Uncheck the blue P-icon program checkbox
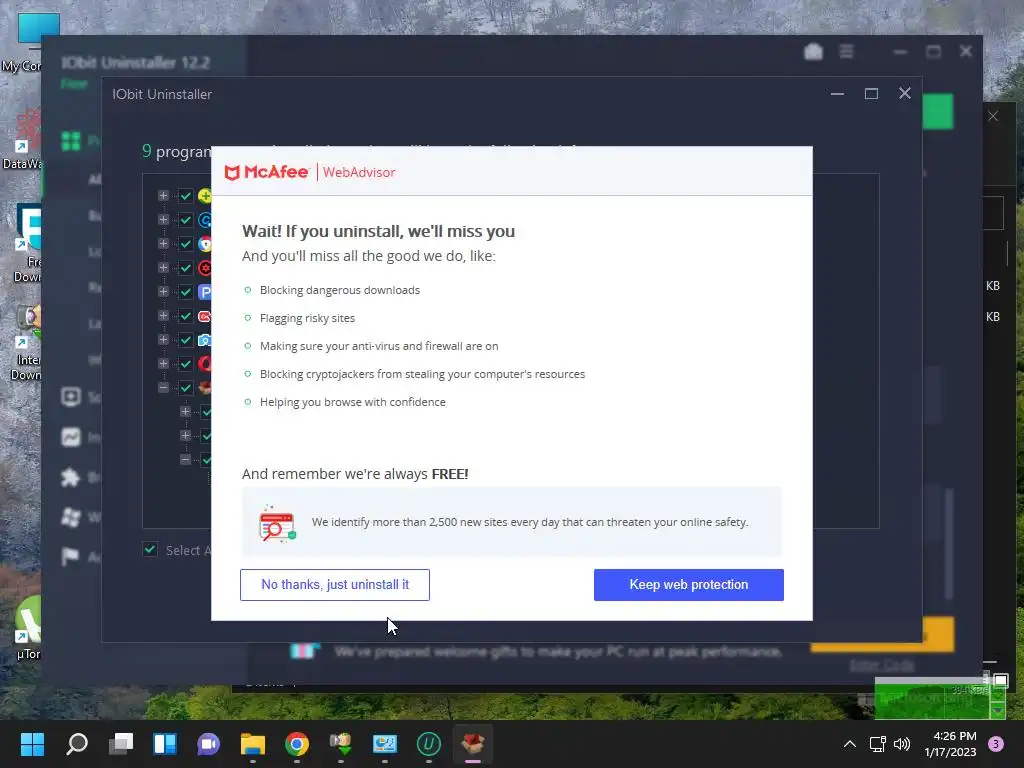The image size is (1024, 768). pyautogui.click(x=185, y=291)
